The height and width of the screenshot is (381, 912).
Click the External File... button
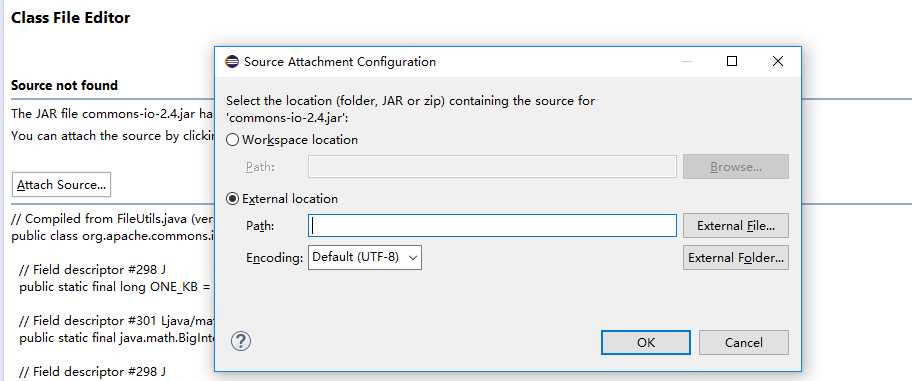pyautogui.click(x=736, y=226)
